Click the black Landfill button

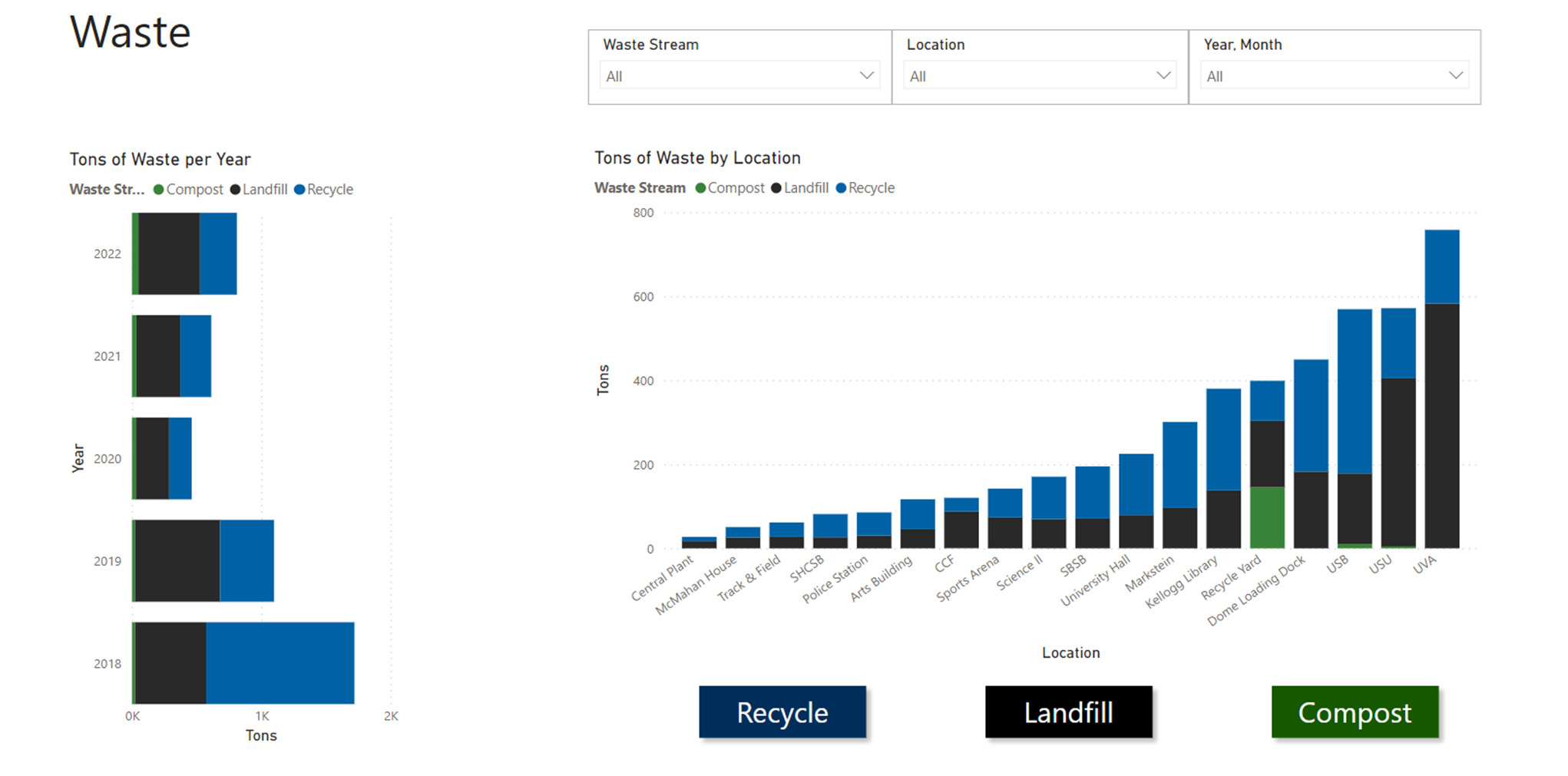[x=1068, y=712]
